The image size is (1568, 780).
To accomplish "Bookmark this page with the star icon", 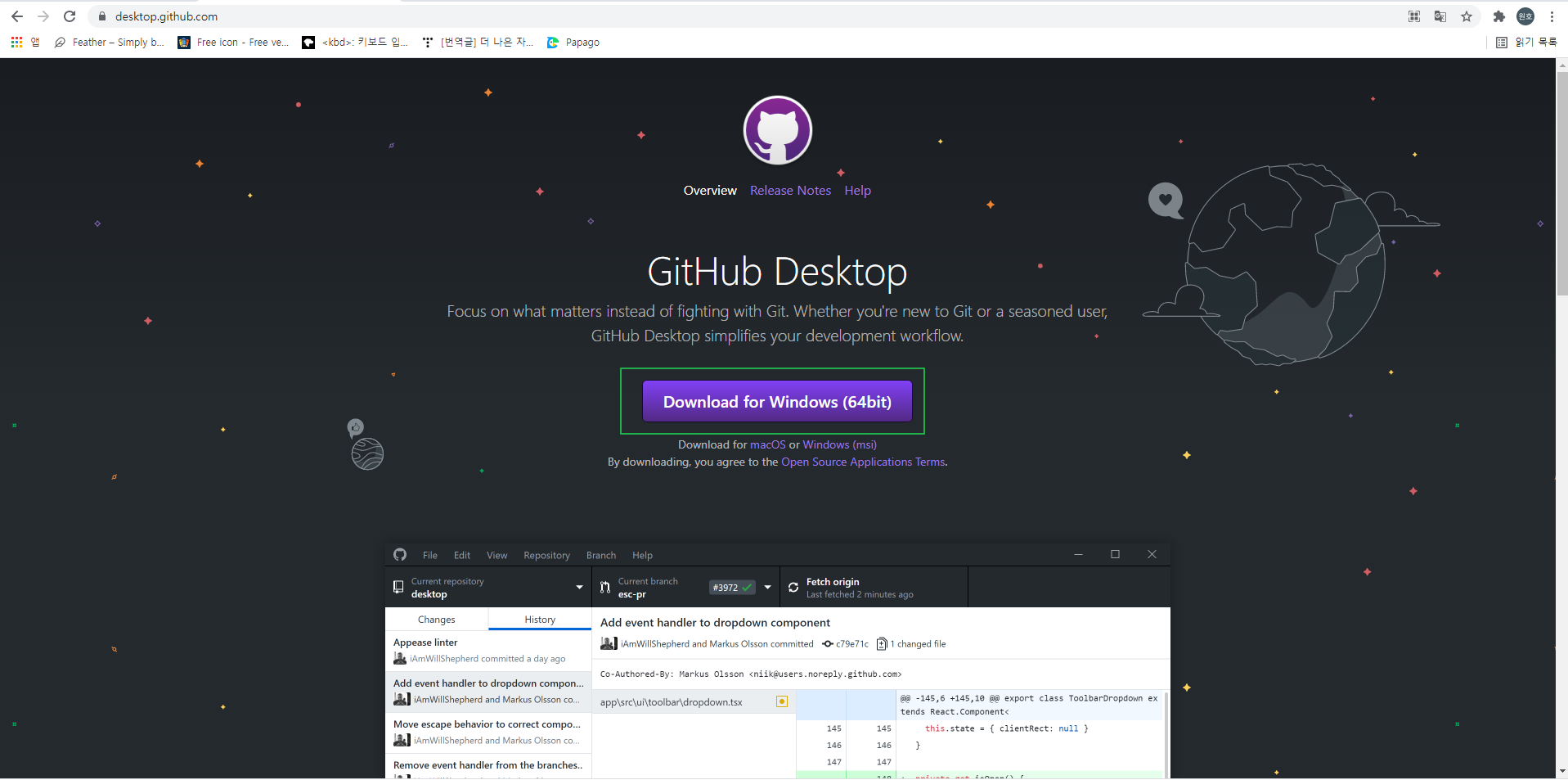I will pyautogui.click(x=1467, y=16).
